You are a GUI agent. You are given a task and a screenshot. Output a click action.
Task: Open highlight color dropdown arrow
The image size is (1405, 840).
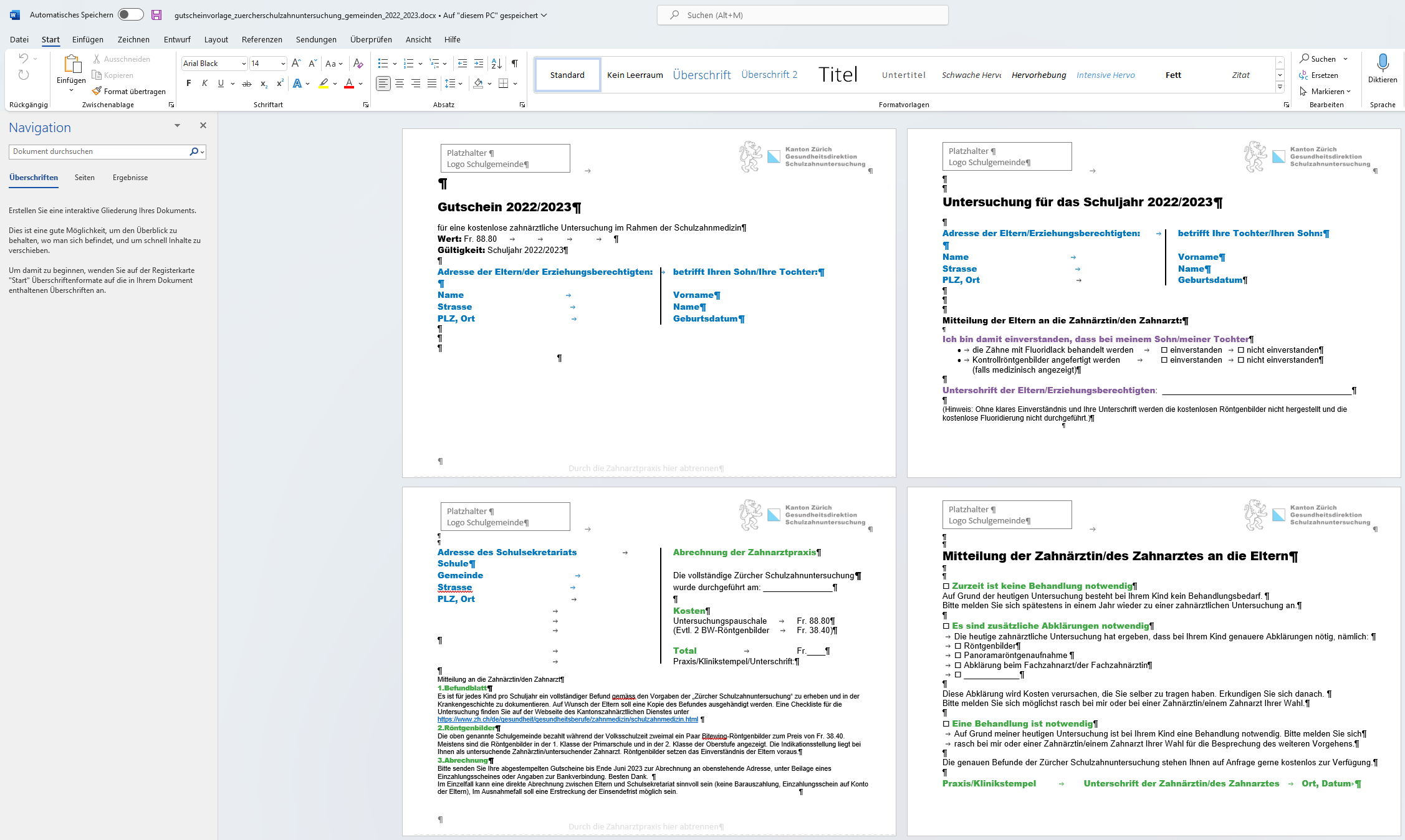coord(335,83)
